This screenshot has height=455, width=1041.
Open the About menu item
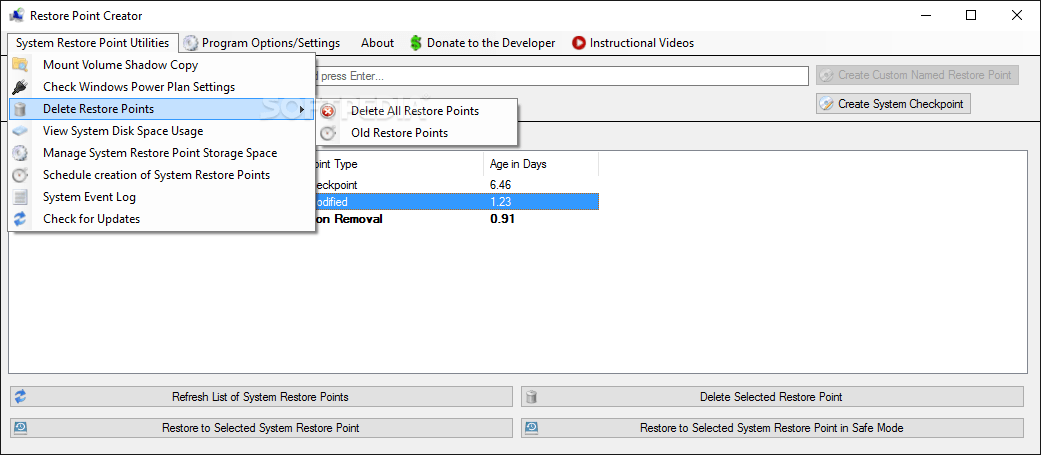(x=377, y=43)
